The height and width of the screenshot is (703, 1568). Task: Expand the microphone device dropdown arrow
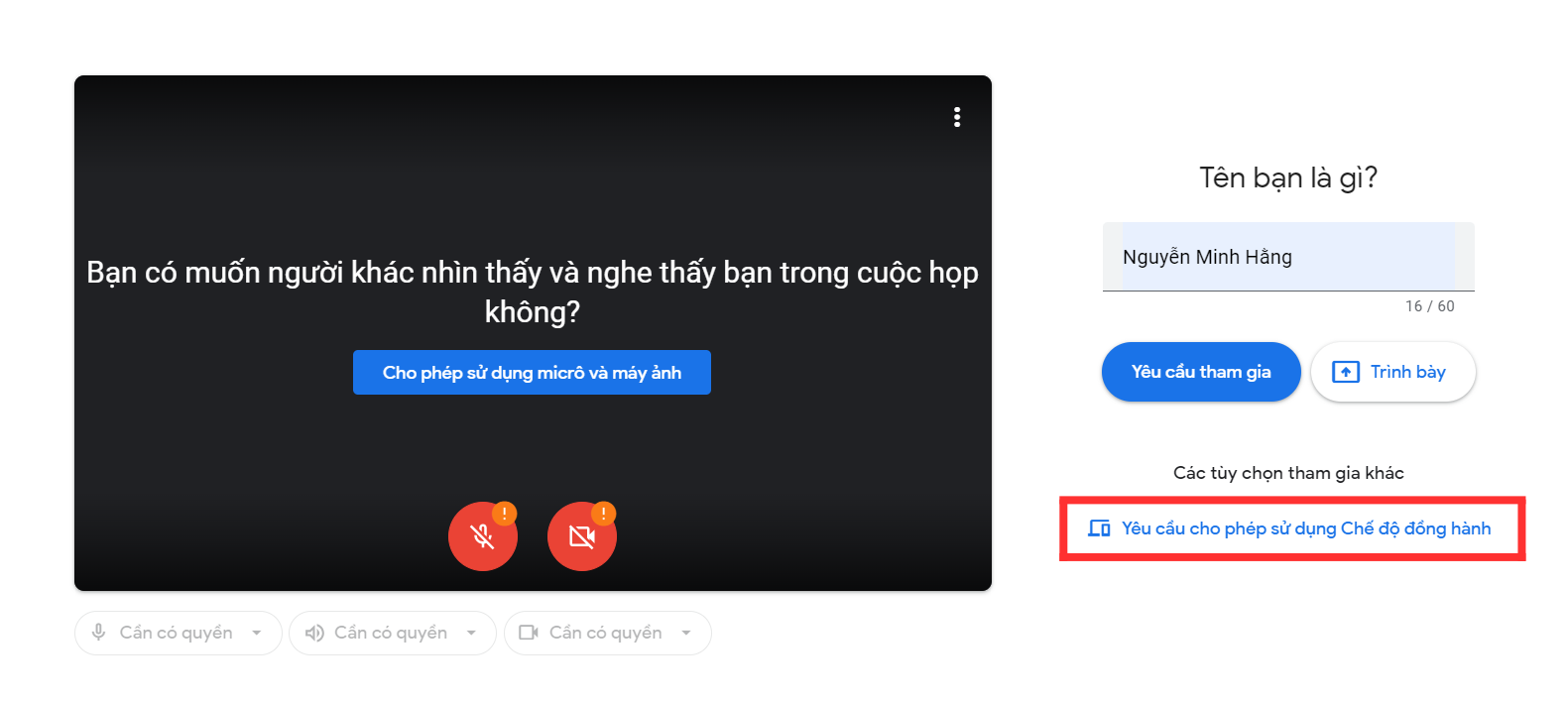click(257, 633)
